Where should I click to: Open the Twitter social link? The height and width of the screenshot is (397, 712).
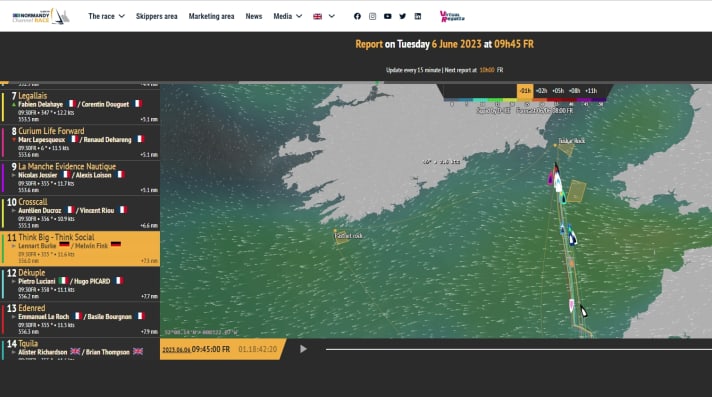point(402,16)
